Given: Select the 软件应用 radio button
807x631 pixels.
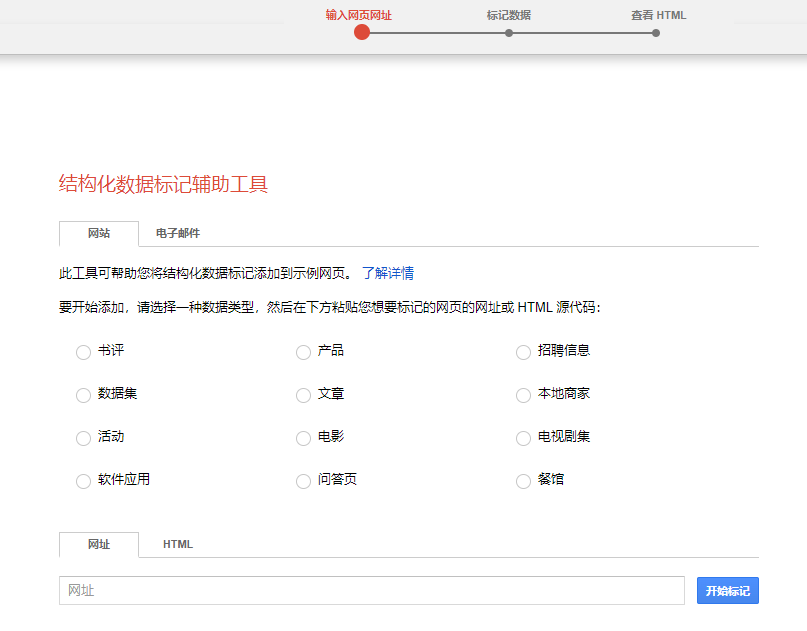Looking at the screenshot, I should click(83, 481).
